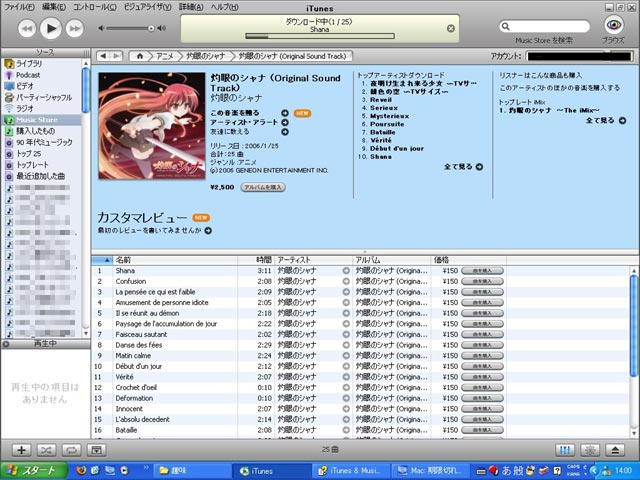This screenshot has height=480, width=640.
Task: Select Podcast in source list
Action: [28, 75]
